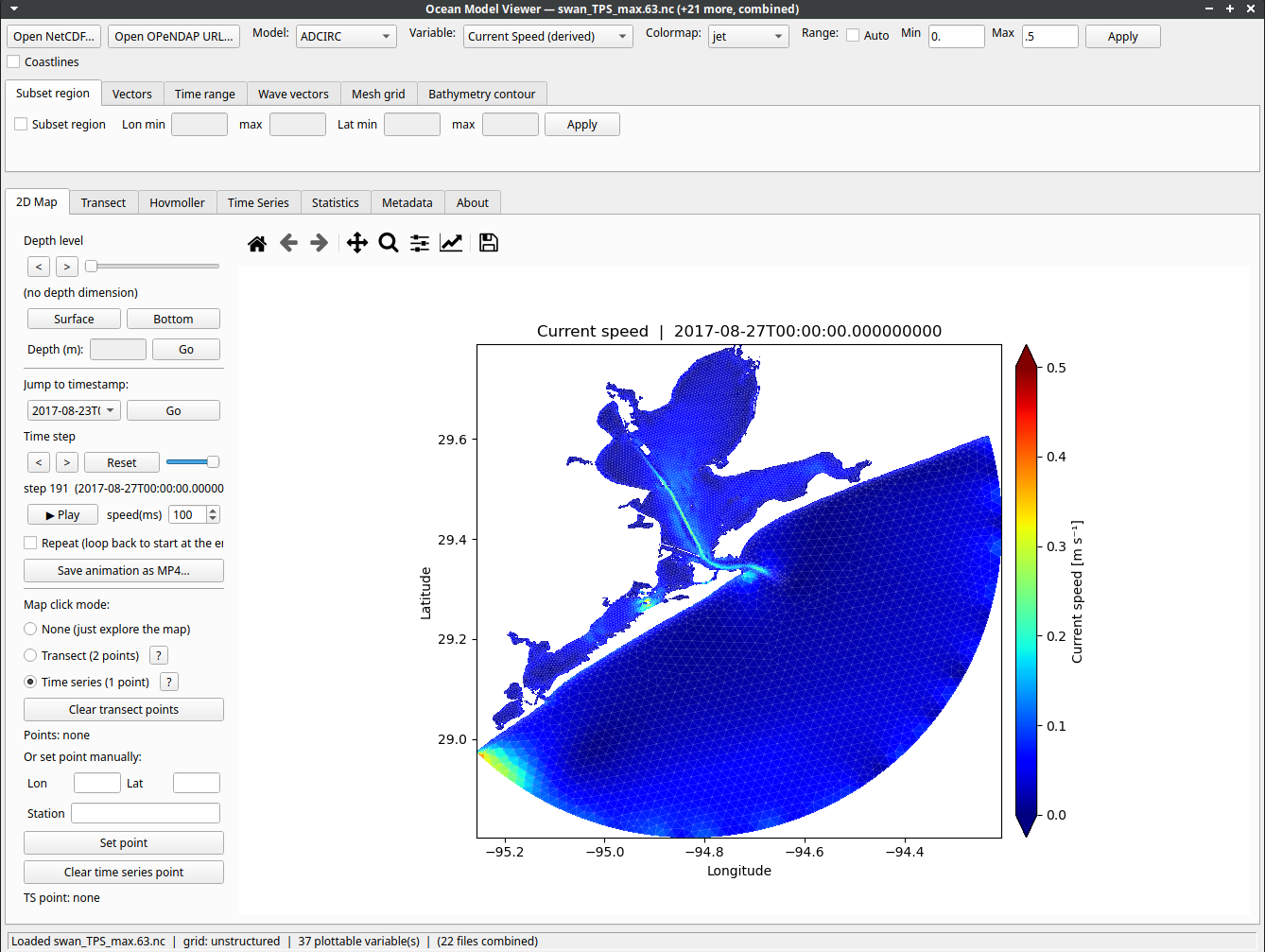The image size is (1265, 952).
Task: Click the Station text field
Action: click(146, 813)
